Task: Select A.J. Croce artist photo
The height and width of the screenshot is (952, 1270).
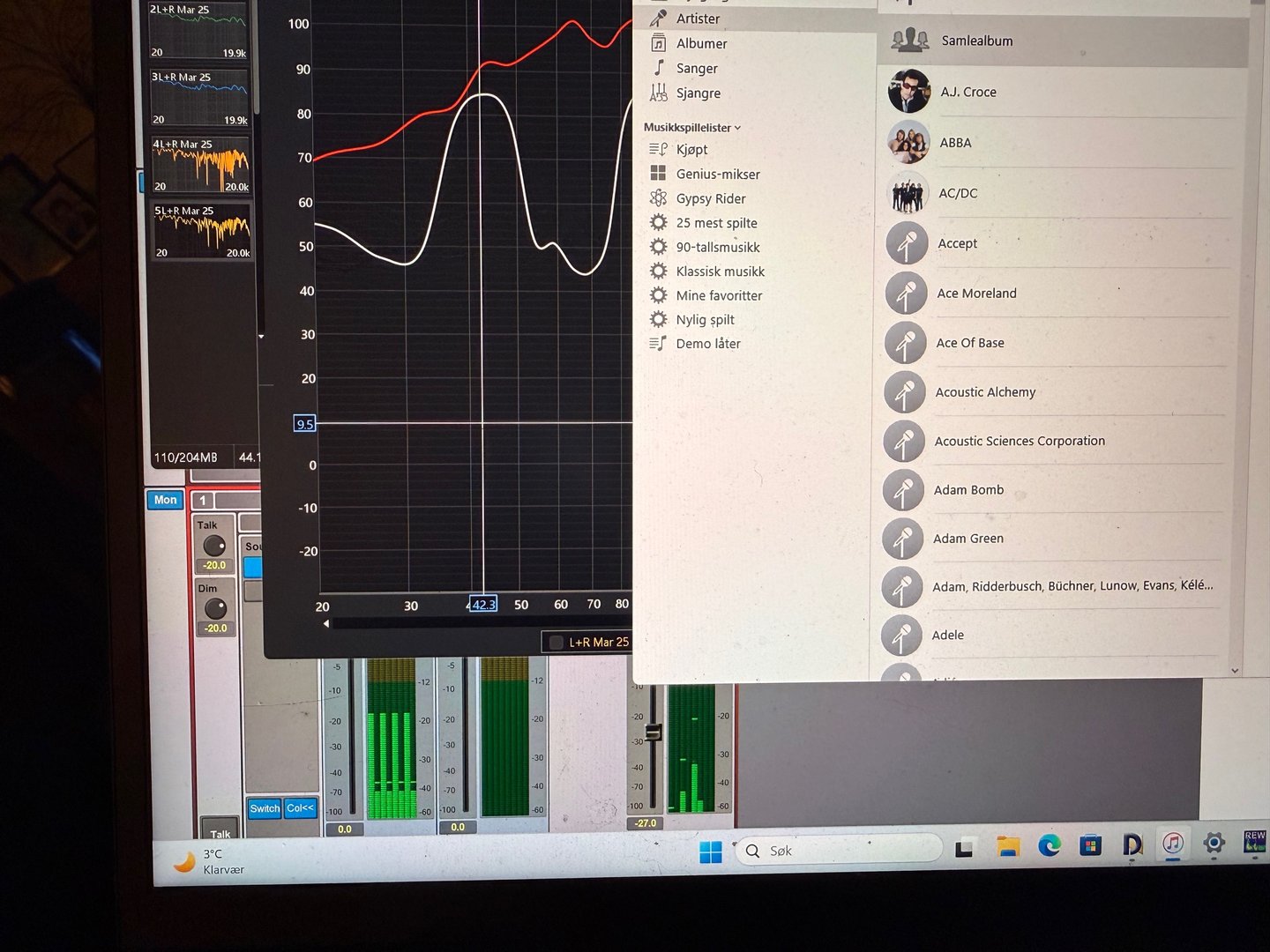Action: (909, 91)
